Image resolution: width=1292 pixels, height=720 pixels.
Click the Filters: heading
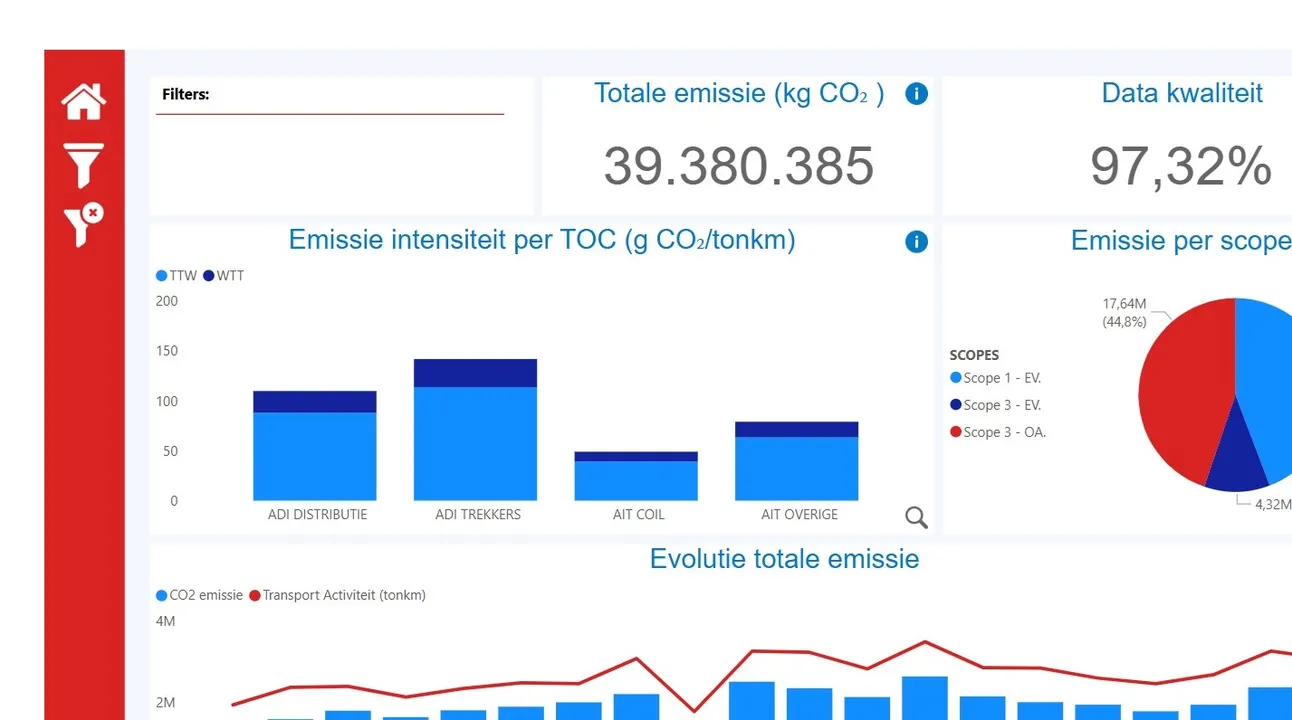pyautogui.click(x=185, y=94)
